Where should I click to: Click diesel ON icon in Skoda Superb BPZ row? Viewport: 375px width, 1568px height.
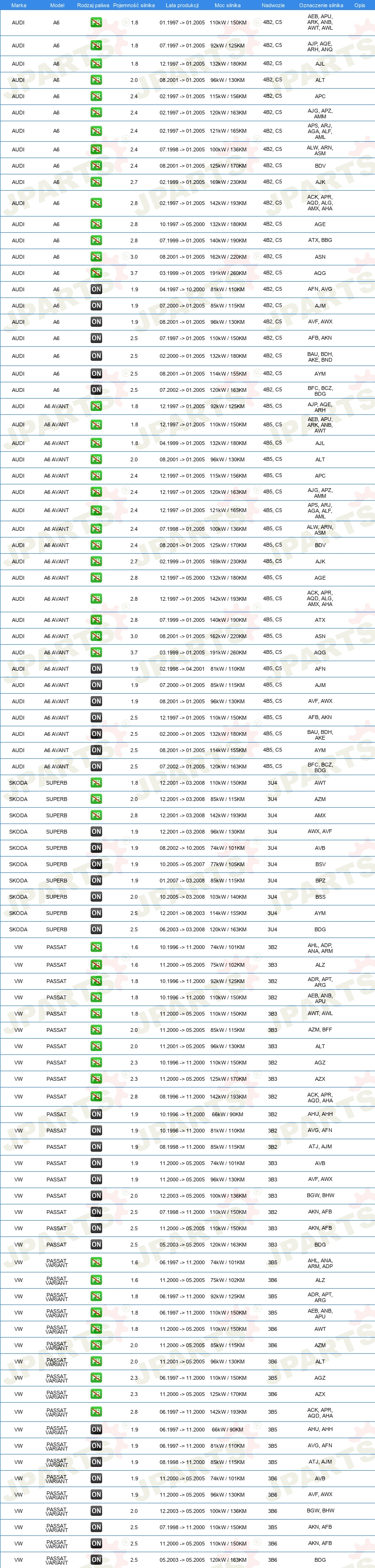(96, 881)
